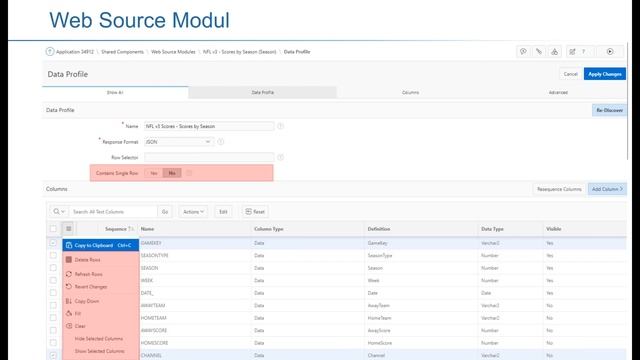Toggle the DATE_ row checkbox

53,293
